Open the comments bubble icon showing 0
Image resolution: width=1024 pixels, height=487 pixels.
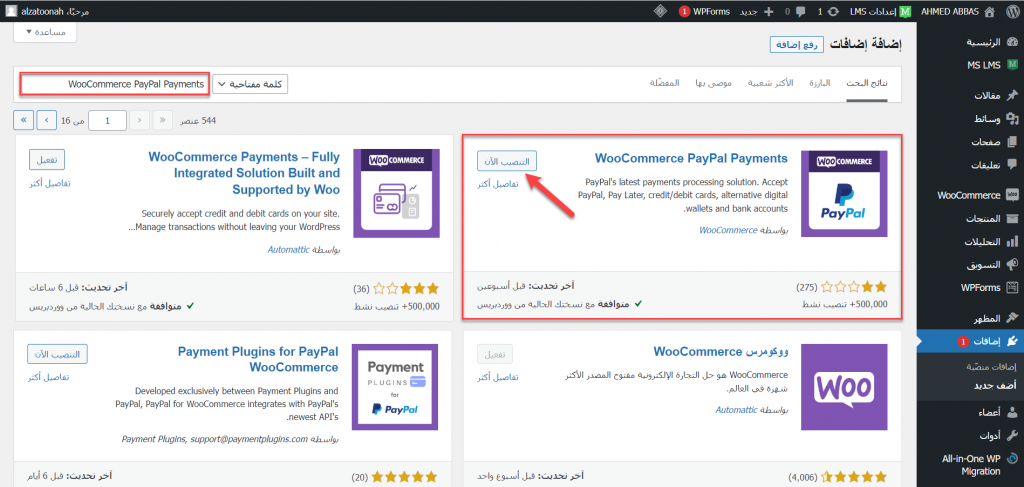pyautogui.click(x=801, y=11)
